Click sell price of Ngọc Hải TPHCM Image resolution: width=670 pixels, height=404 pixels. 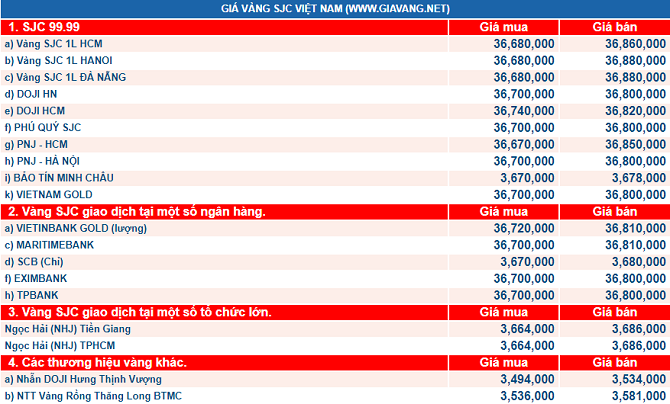tap(639, 345)
